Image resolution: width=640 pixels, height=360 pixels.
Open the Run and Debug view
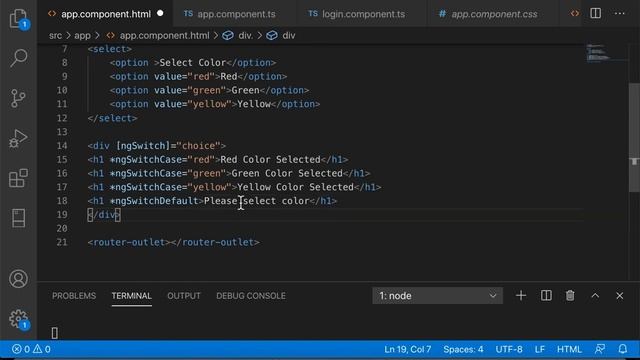18,138
